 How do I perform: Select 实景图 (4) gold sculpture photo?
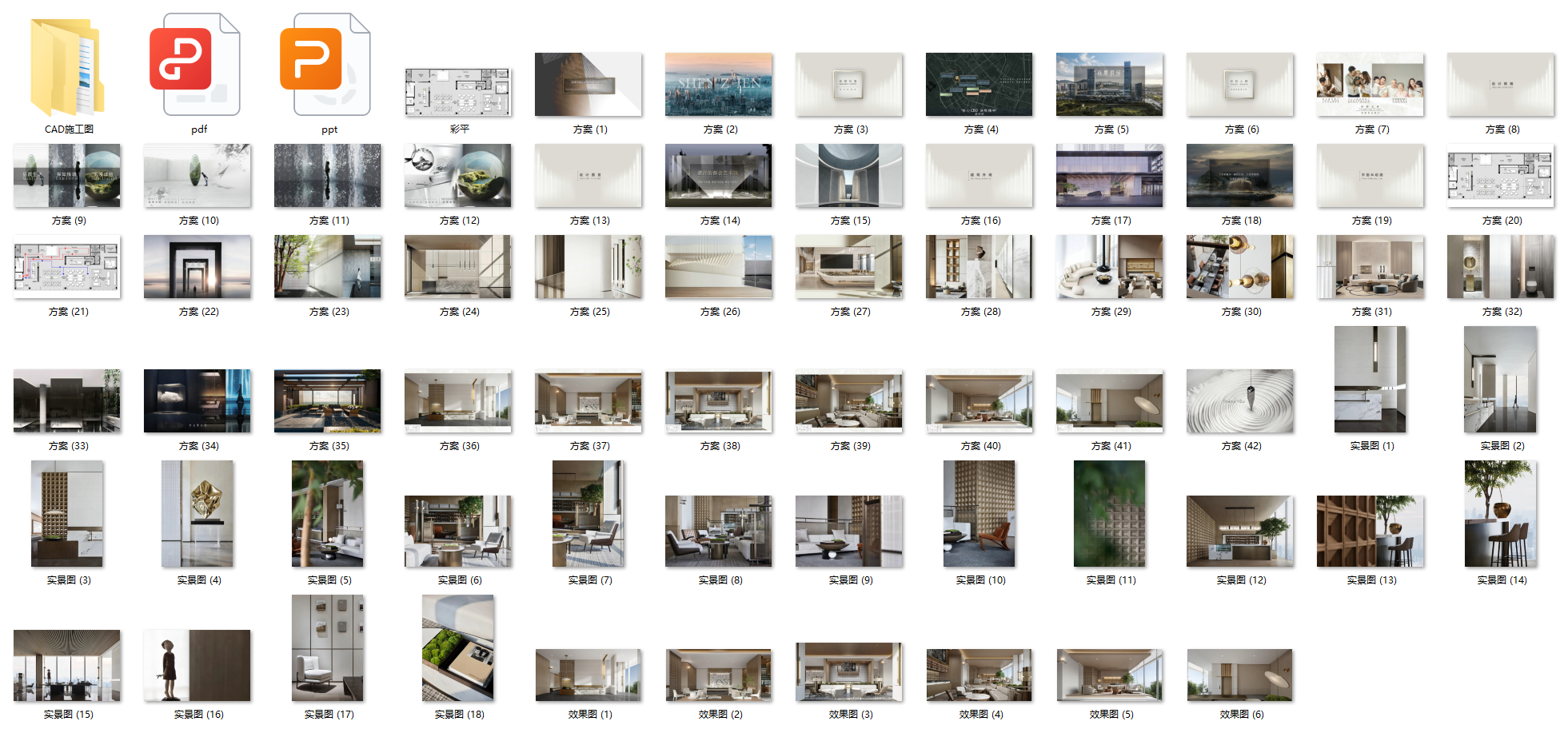(x=197, y=515)
